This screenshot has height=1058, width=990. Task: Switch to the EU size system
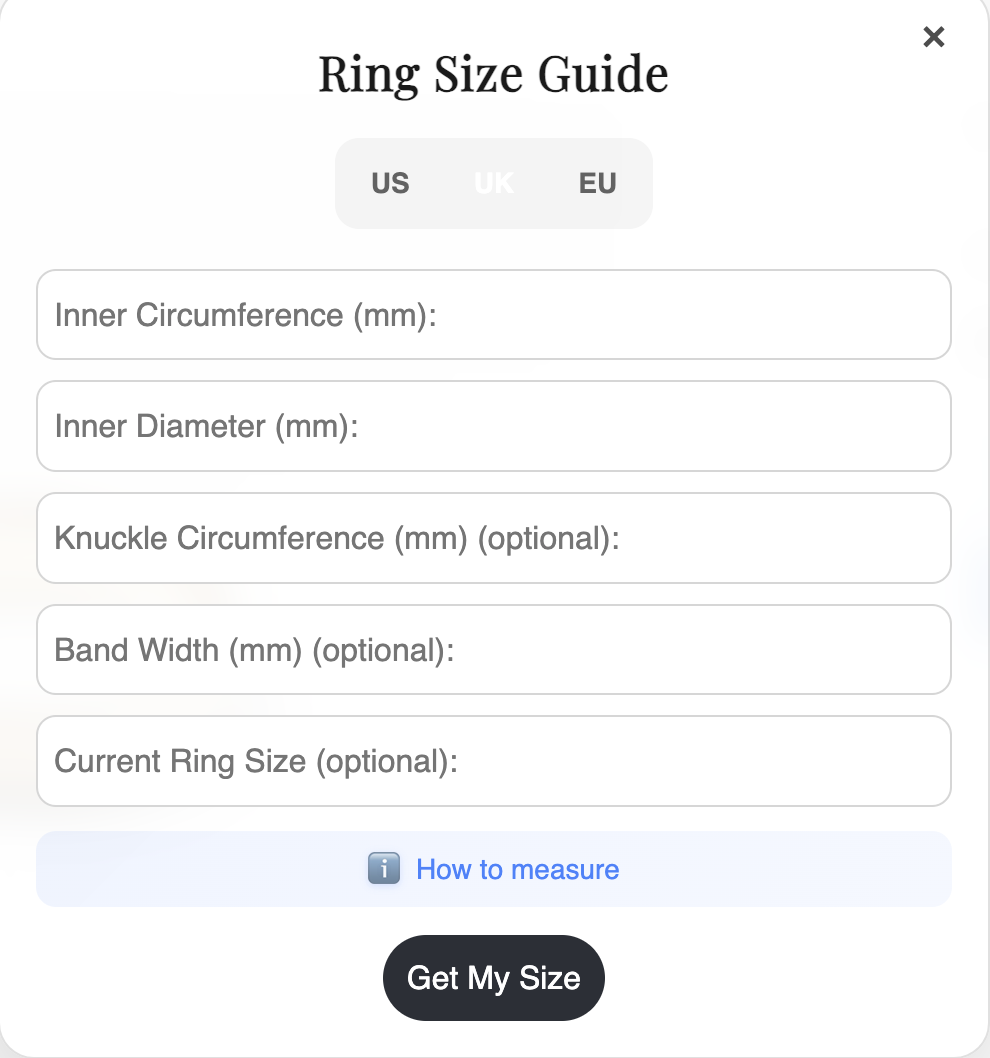tap(597, 183)
